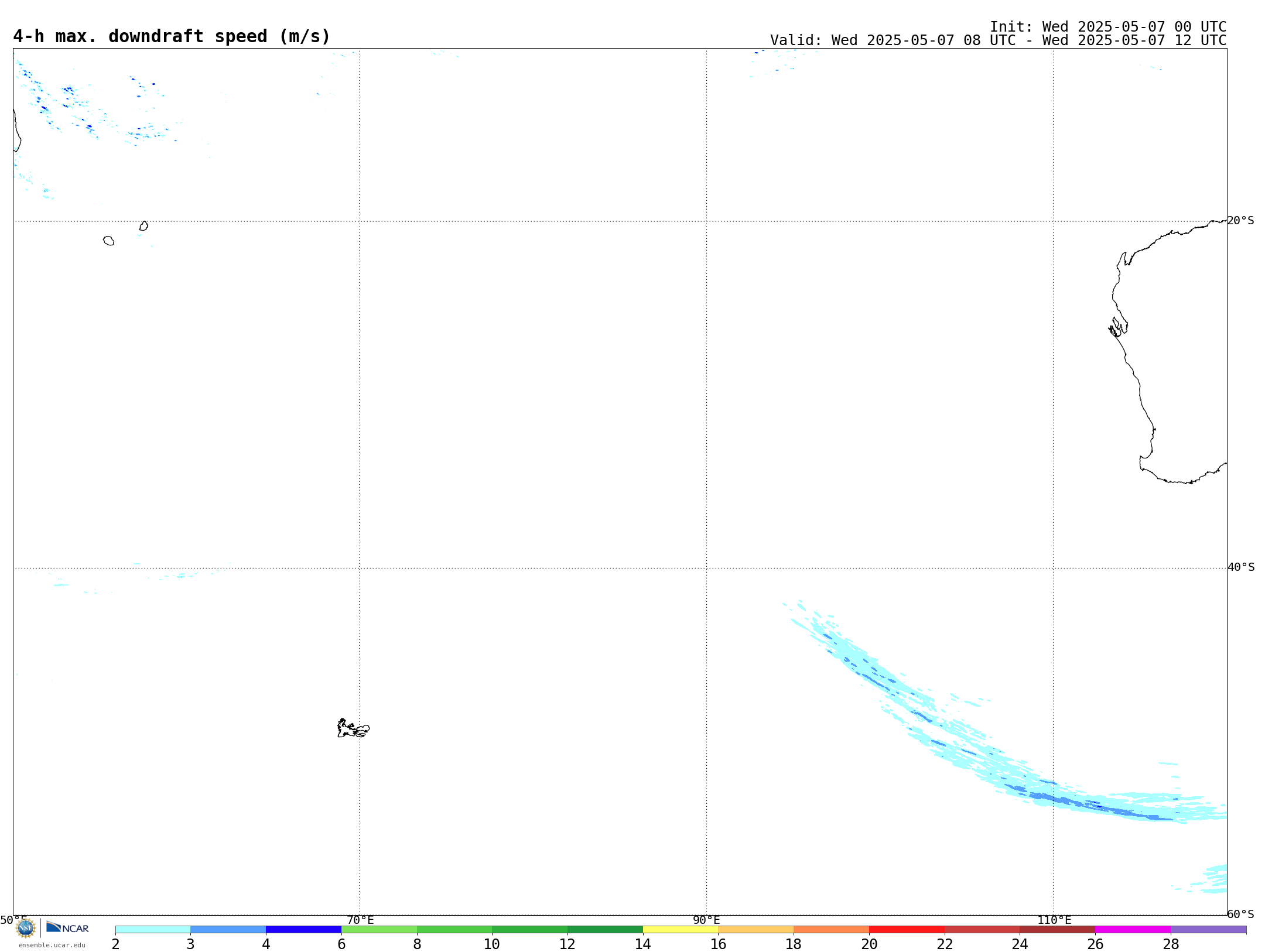Click the orange 18-20 color swatch
The width and height of the screenshot is (1265, 952).
[x=831, y=929]
